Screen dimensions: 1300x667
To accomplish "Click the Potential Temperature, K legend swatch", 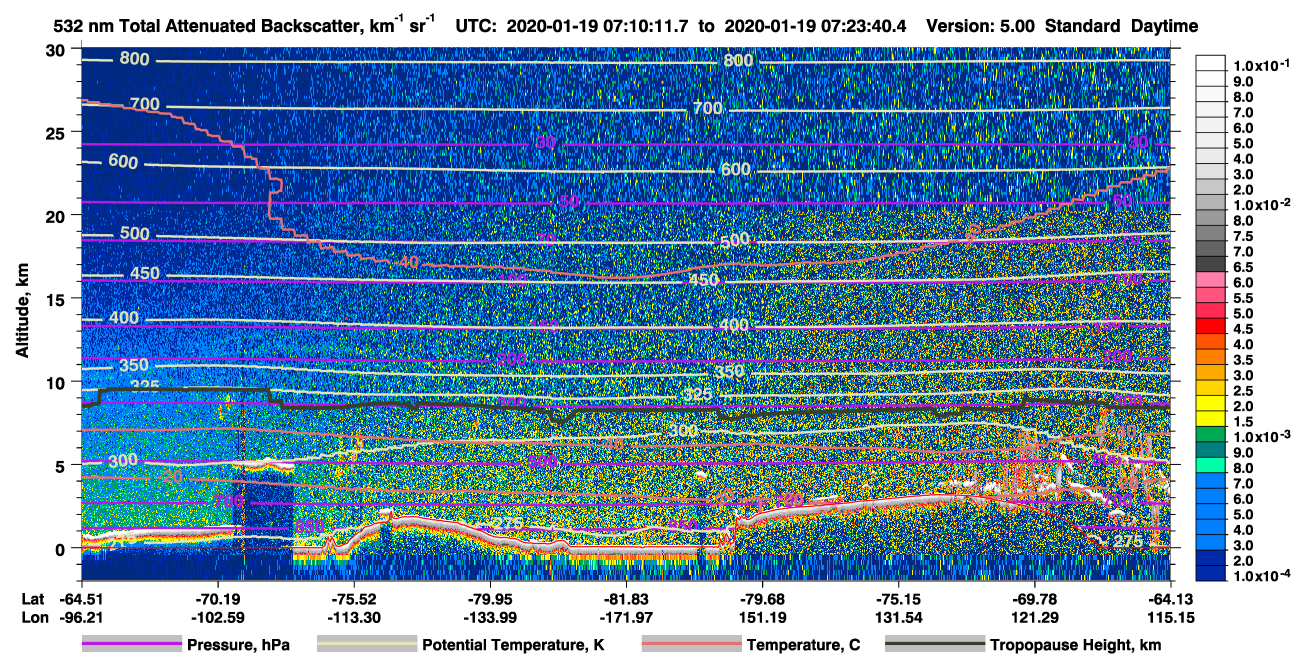I will pyautogui.click(x=366, y=645).
